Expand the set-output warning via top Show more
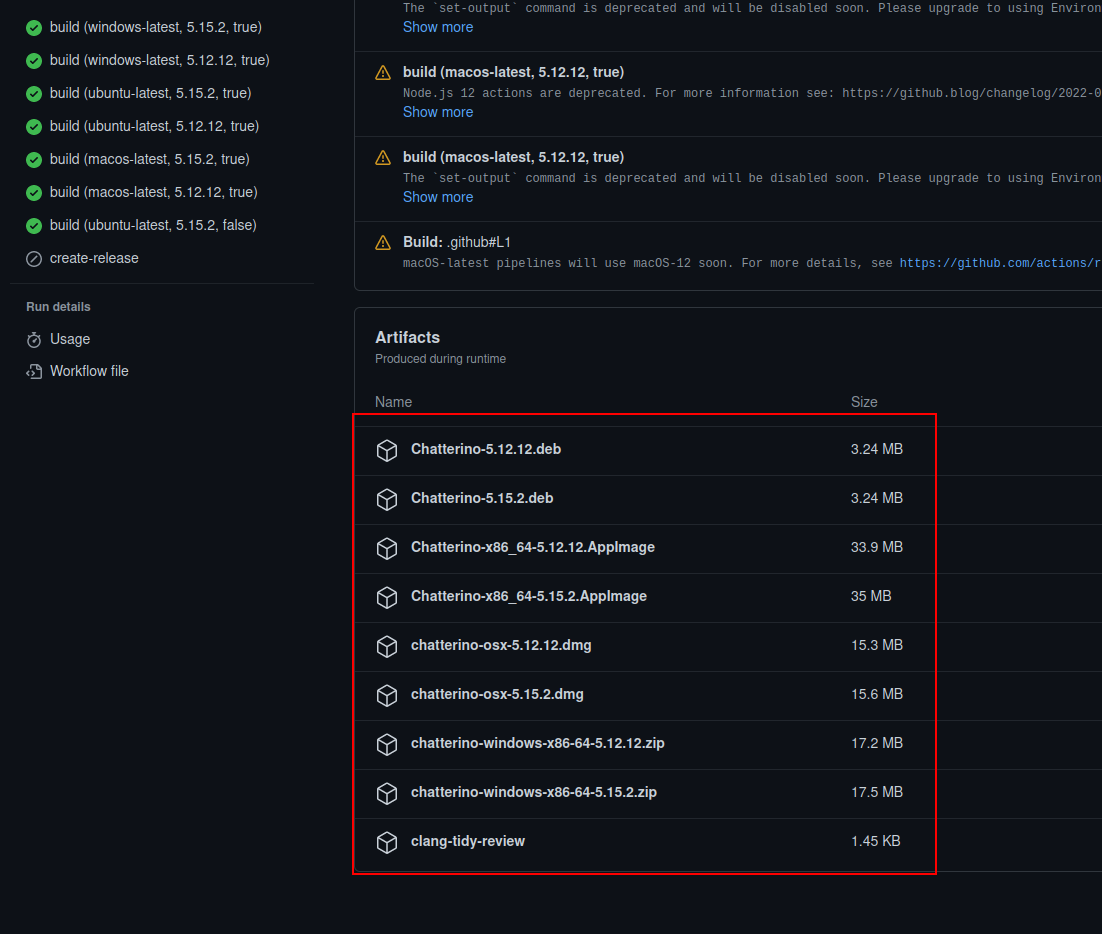Viewport: 1102px width, 934px height. pyautogui.click(x=438, y=27)
